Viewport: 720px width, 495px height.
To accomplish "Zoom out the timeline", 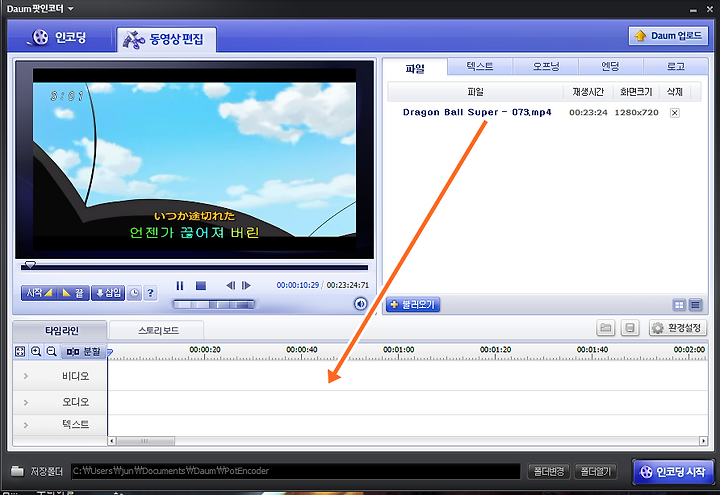I will pos(51,352).
